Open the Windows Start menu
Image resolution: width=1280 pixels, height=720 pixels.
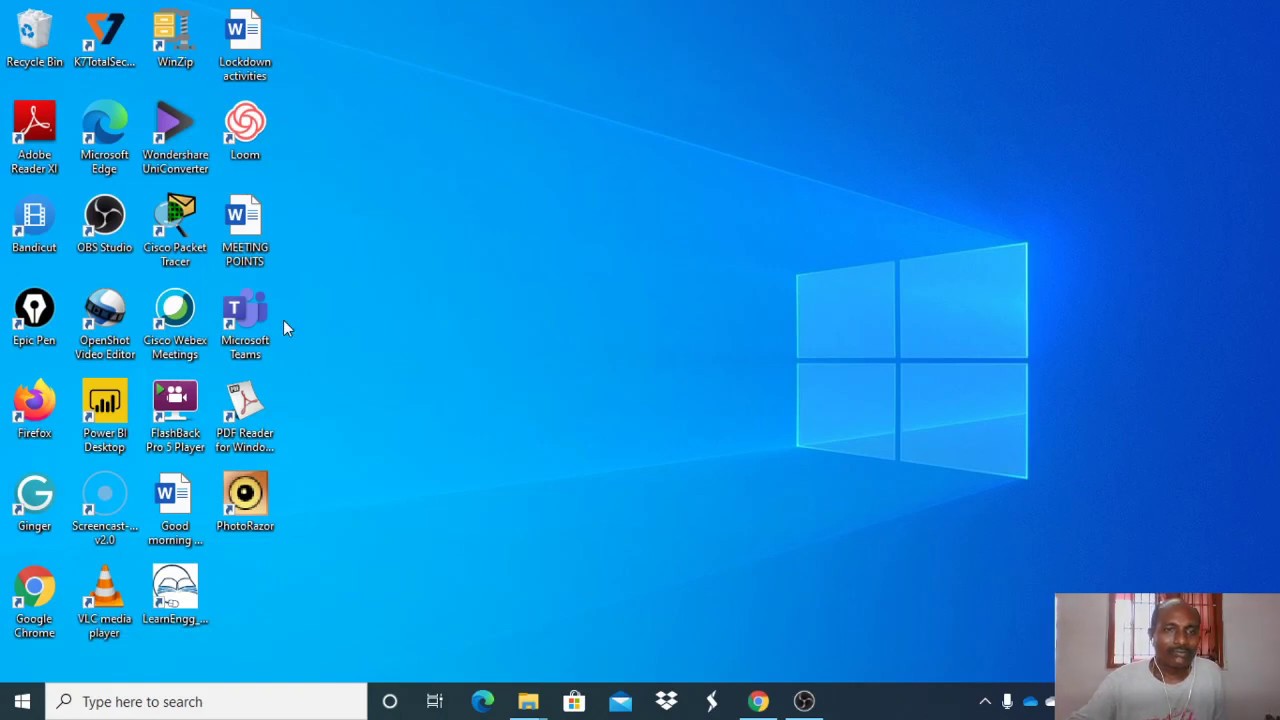pos(22,701)
